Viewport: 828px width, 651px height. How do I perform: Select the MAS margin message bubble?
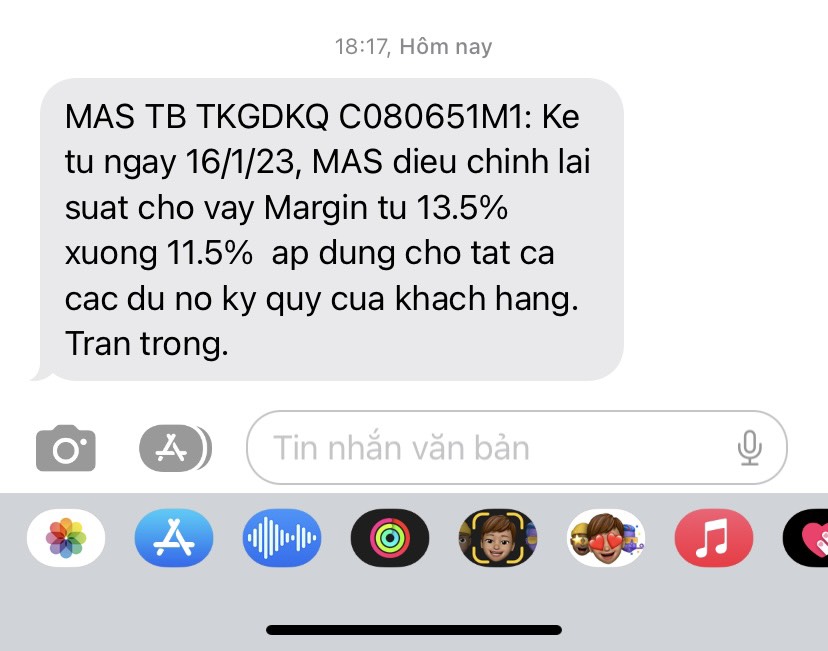[331, 230]
